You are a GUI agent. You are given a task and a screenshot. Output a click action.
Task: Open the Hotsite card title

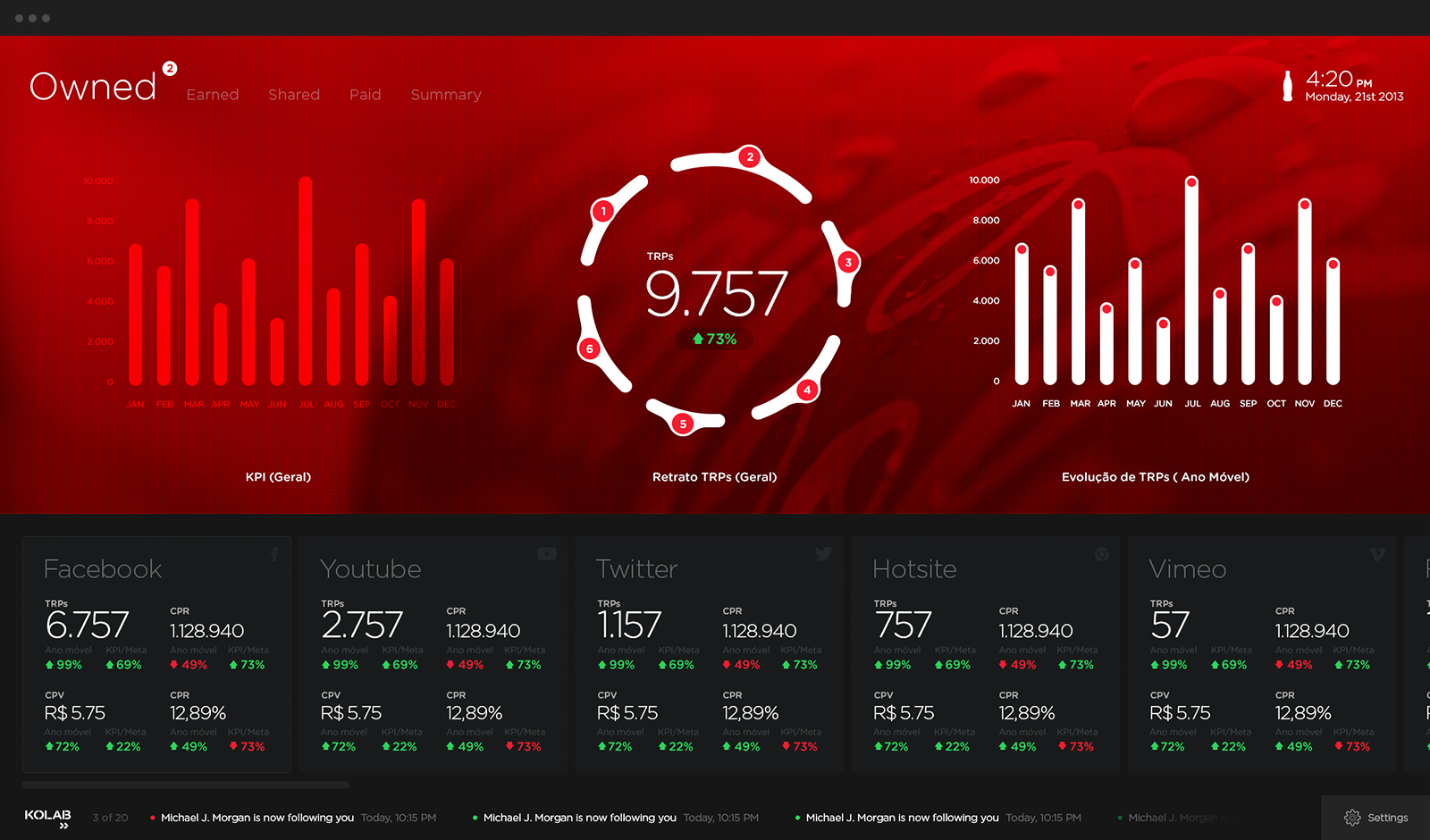tap(915, 569)
